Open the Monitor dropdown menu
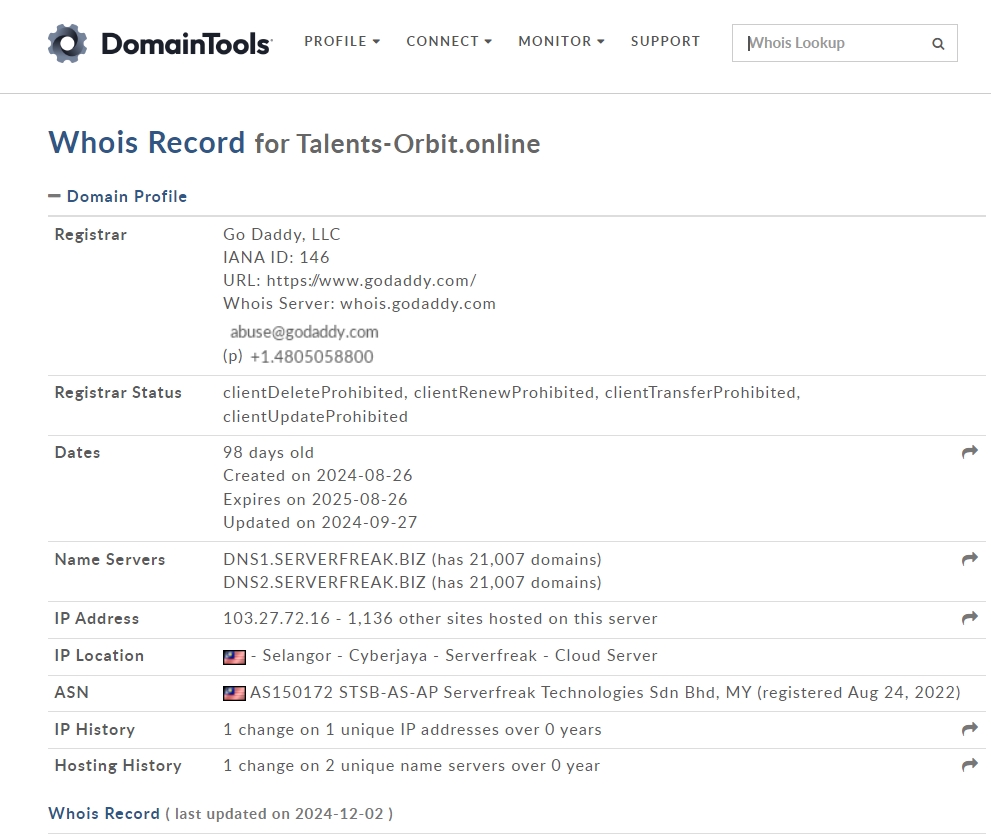The width and height of the screenshot is (991, 834). click(561, 41)
